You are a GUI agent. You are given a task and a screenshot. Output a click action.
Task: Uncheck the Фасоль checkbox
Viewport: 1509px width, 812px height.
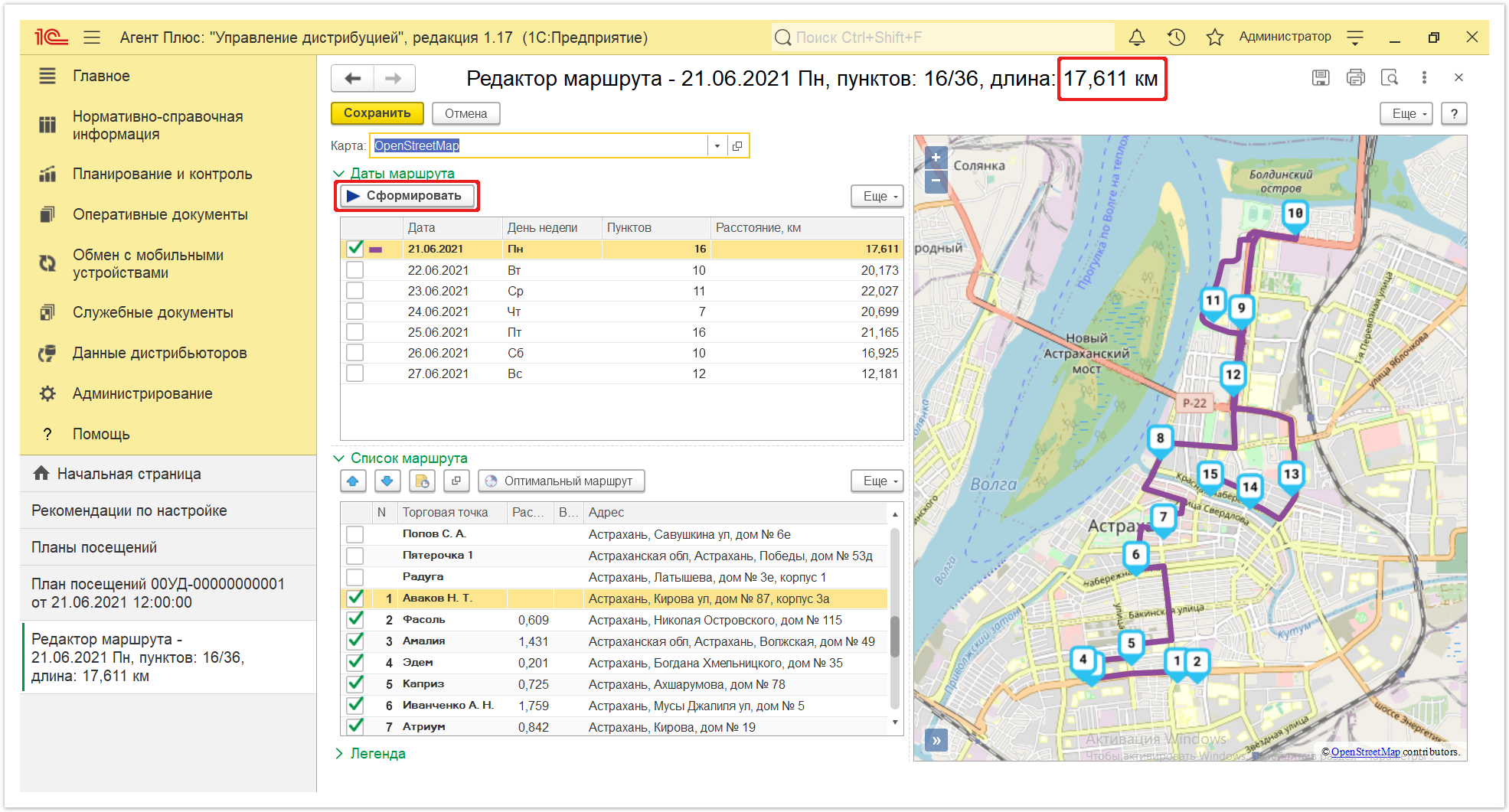click(x=354, y=620)
